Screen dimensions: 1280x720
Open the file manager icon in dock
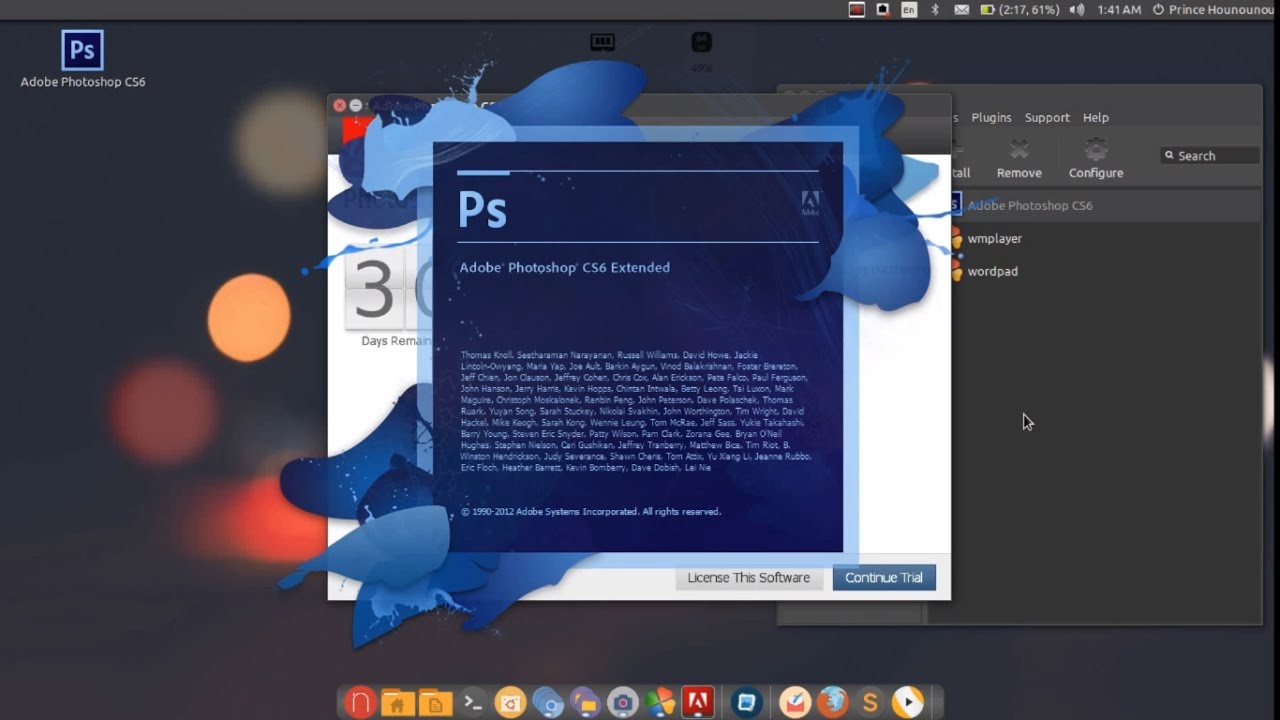pos(585,703)
